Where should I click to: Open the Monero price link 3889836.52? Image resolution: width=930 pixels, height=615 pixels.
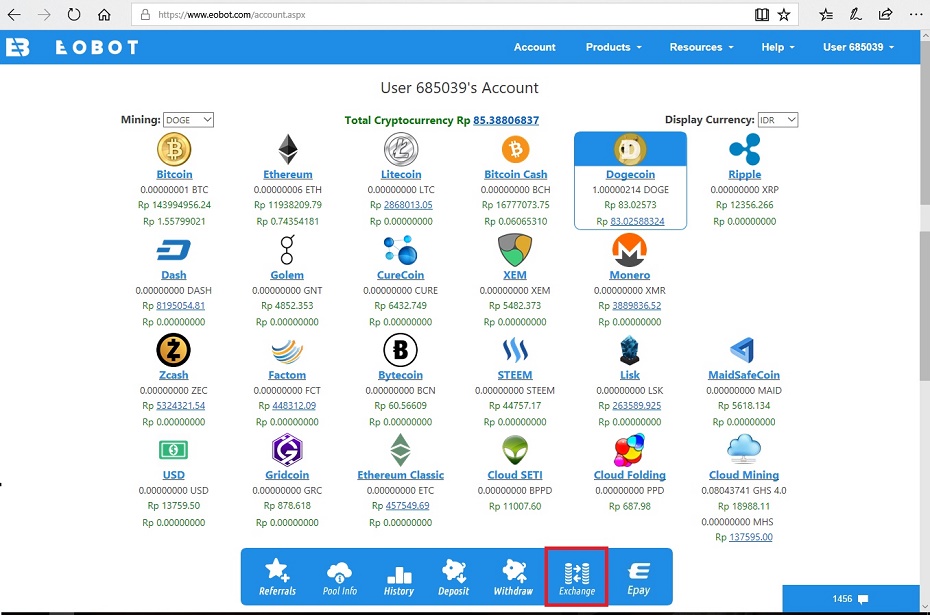click(x=636, y=306)
